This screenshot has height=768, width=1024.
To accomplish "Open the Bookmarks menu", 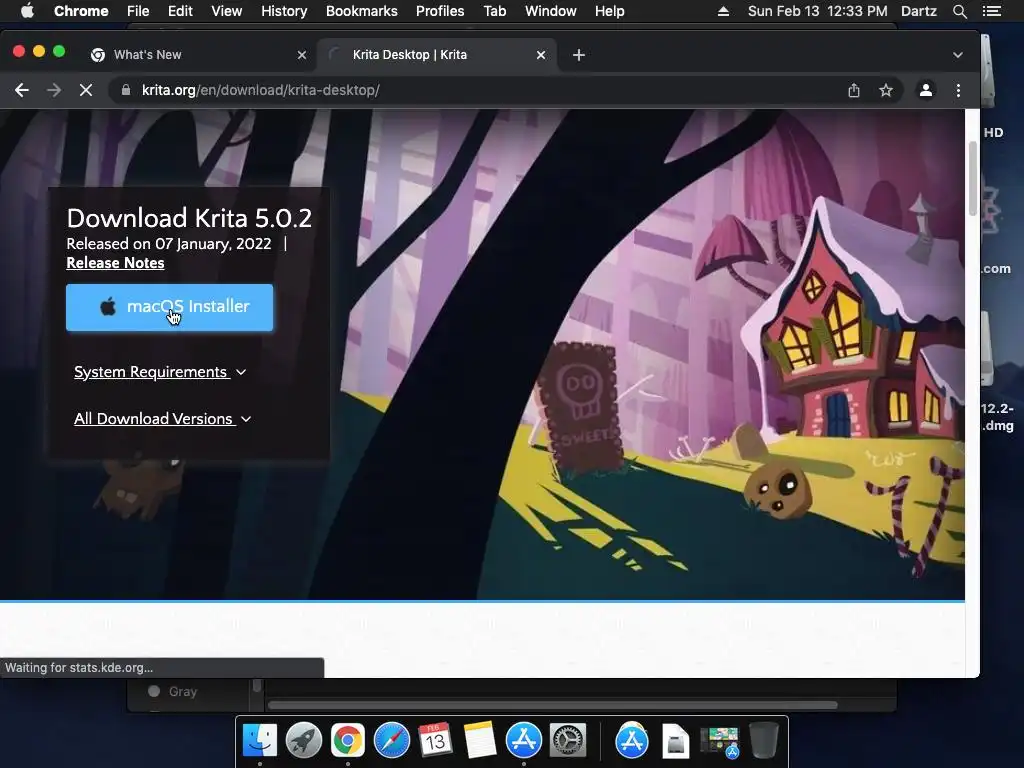I will click(x=362, y=11).
